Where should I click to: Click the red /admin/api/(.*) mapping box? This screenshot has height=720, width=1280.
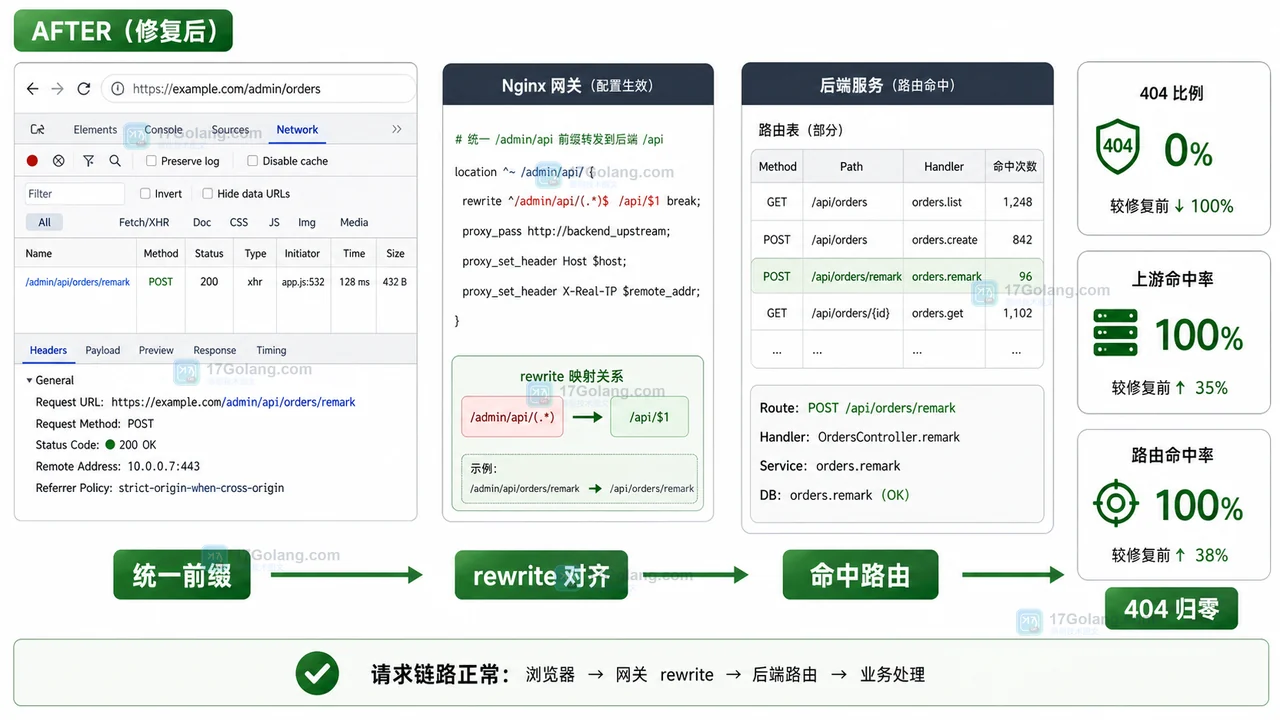click(512, 417)
